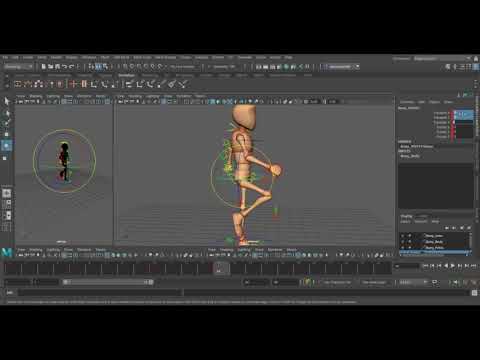Select the highlighted Animation shelf tab
Image resolution: width=480 pixels, height=360 pixels.
tap(127, 76)
